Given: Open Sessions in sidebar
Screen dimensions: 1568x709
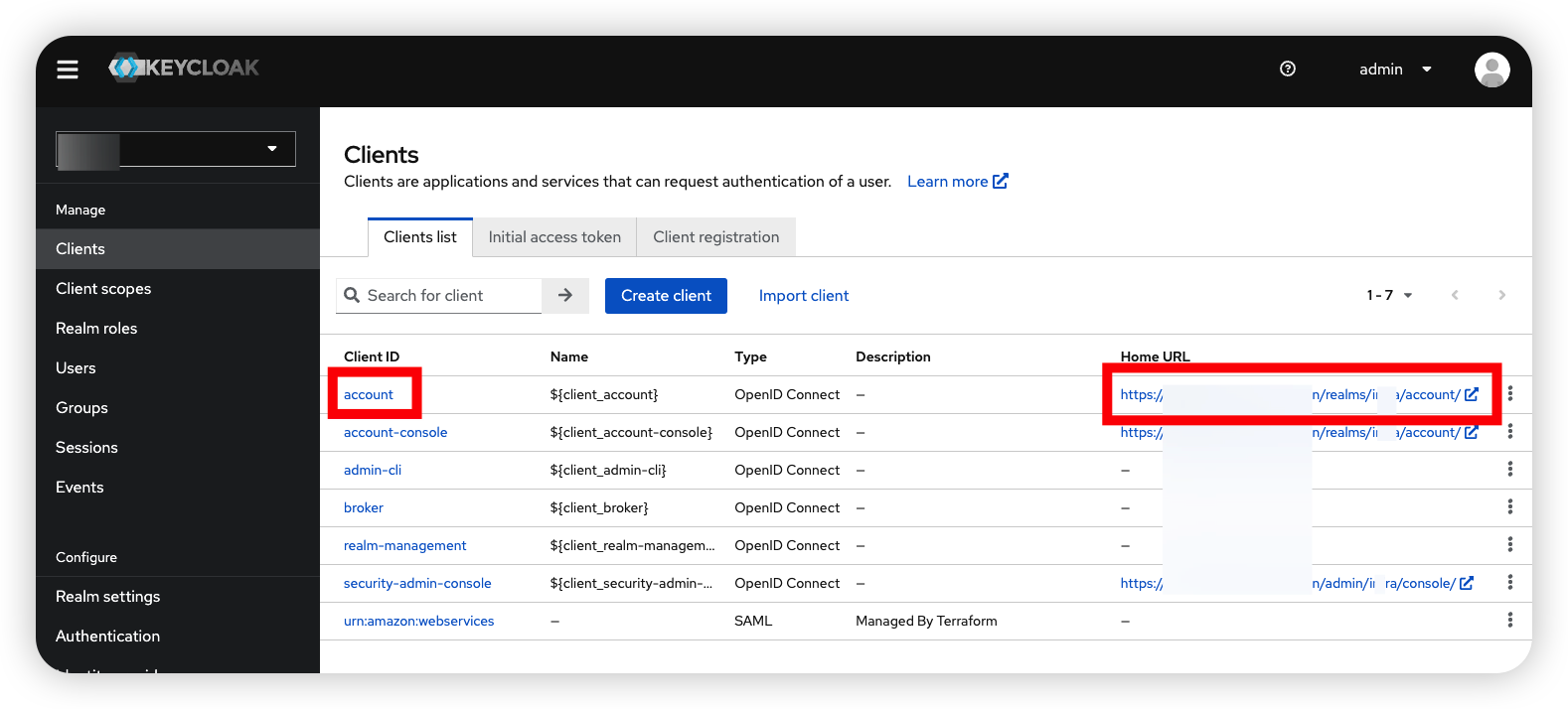Looking at the screenshot, I should [x=178, y=448].
